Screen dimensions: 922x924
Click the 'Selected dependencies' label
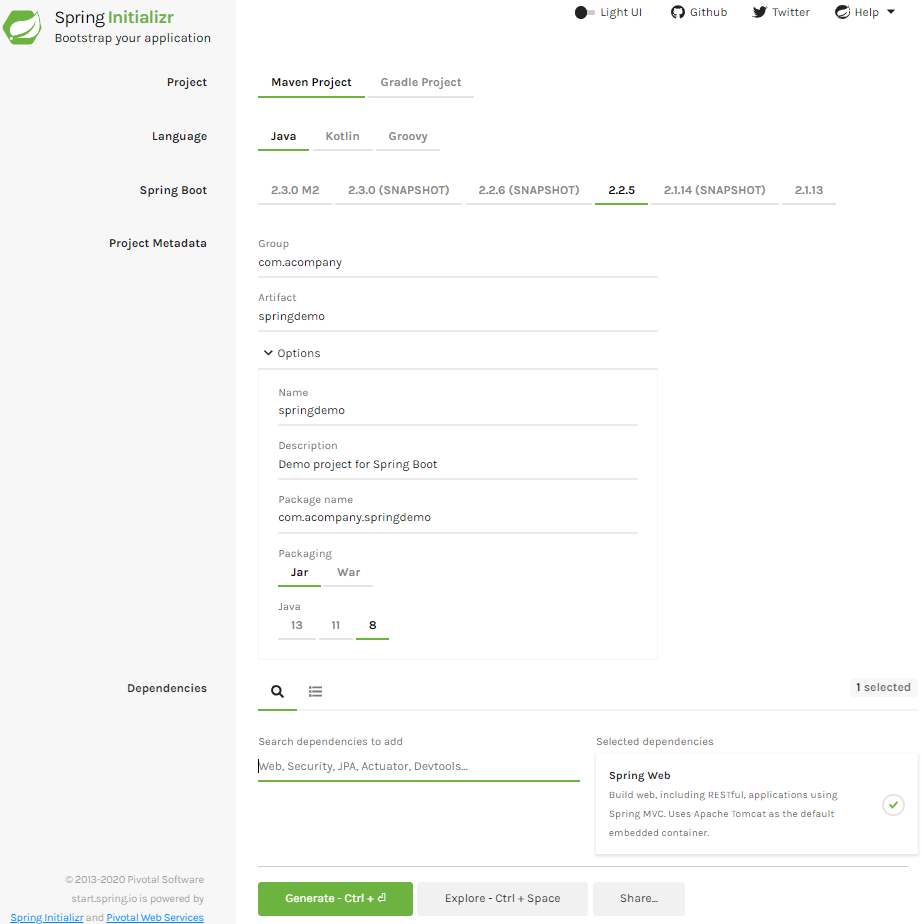coord(655,741)
